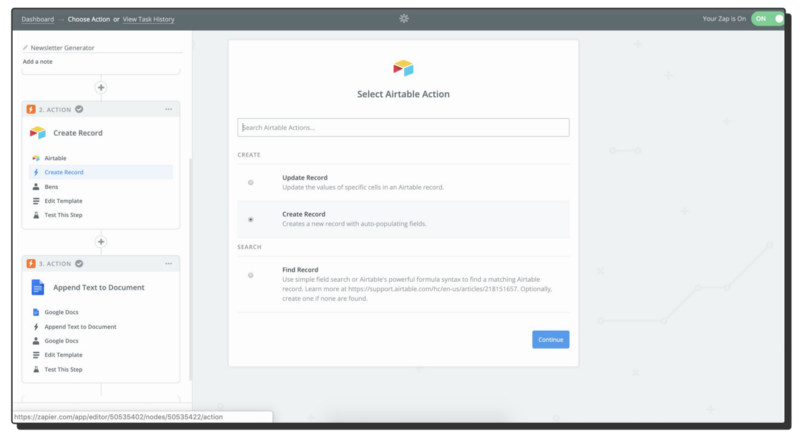Viewport: 800px width, 445px height.
Task: Open the options menu for 2. Action
Action: [x=169, y=109]
